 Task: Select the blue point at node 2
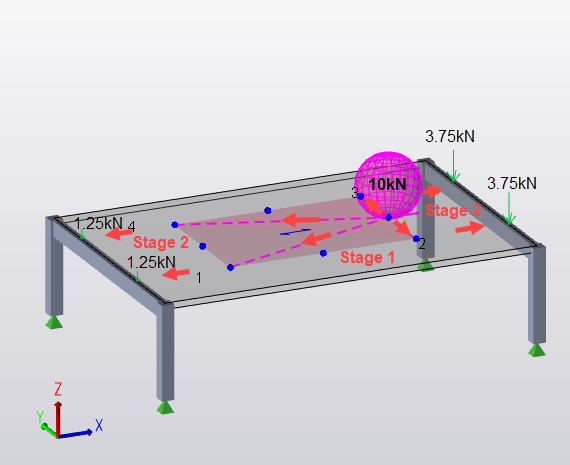tap(416, 239)
